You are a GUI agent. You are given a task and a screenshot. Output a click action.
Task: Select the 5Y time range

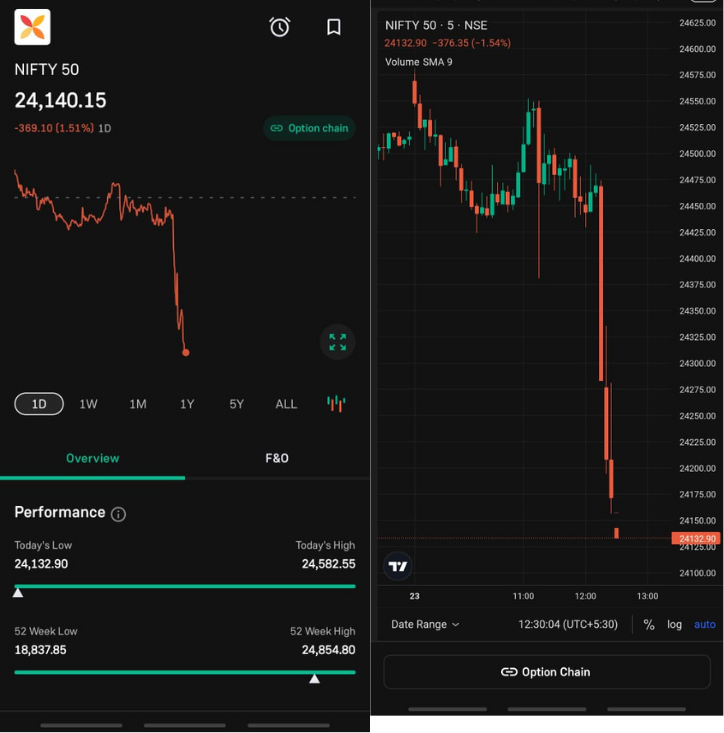pyautogui.click(x=237, y=404)
